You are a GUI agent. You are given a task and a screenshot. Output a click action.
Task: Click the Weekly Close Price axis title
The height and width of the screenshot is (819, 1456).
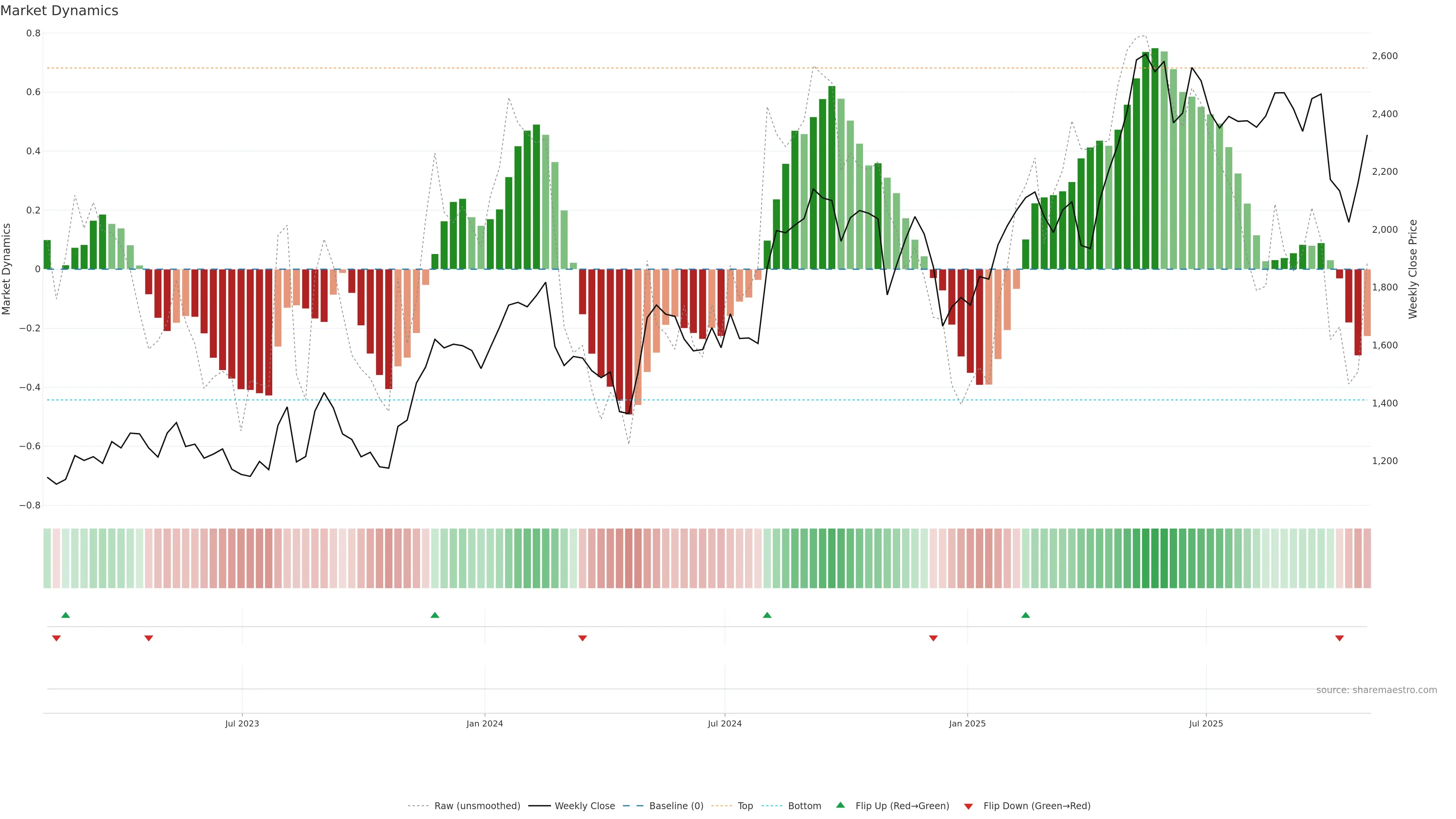(1413, 269)
